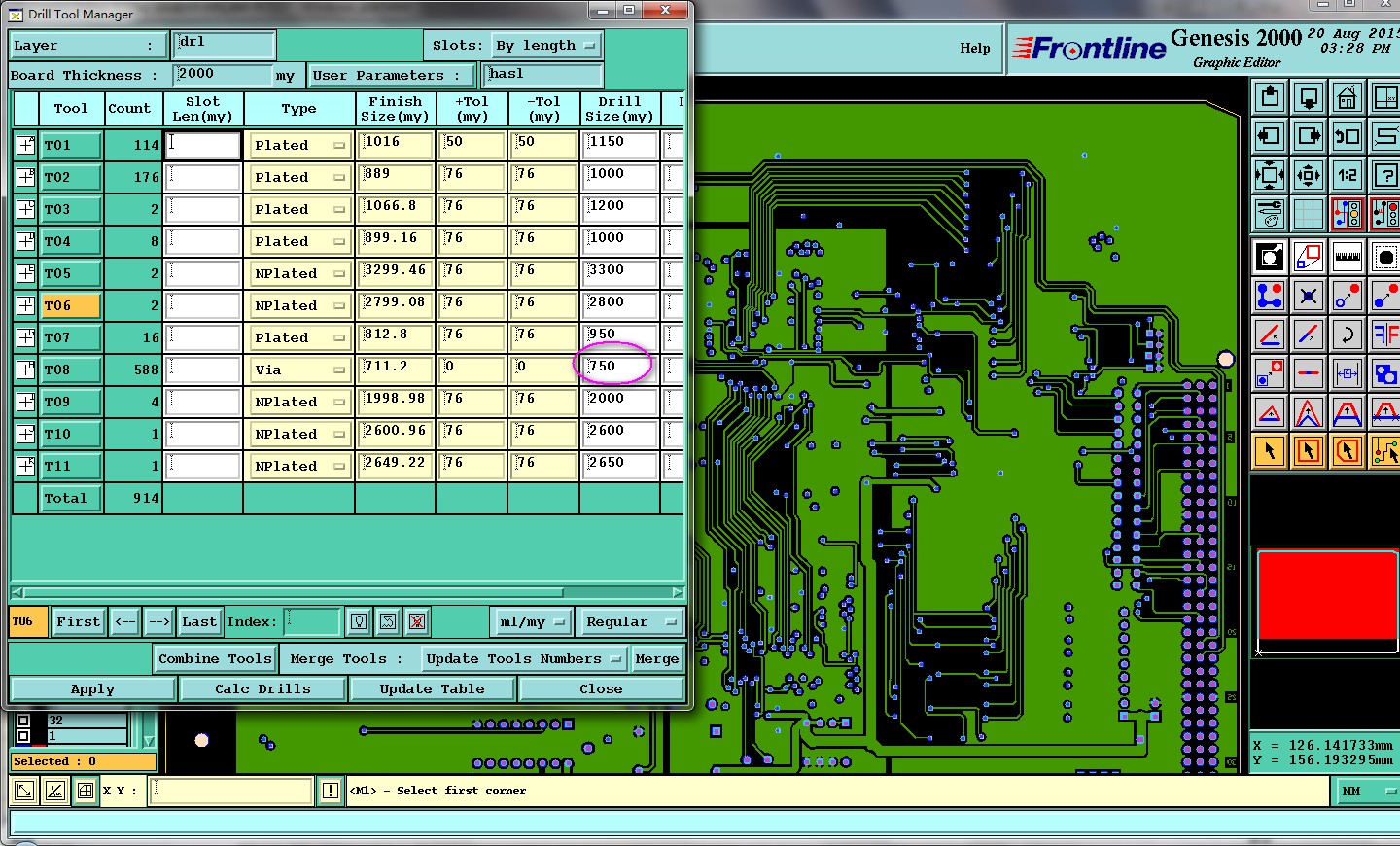
Task: Click the Board Thickness 2000 field
Action: pyautogui.click(x=223, y=74)
